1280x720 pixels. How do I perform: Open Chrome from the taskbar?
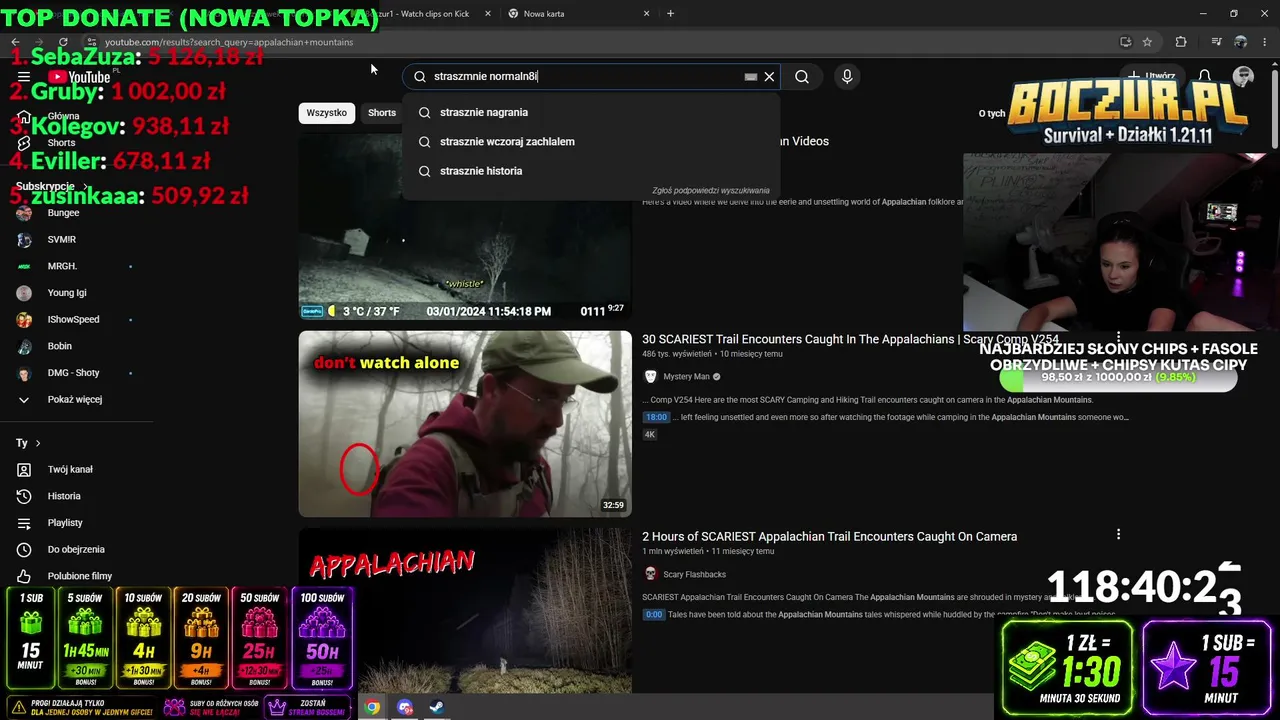coord(372,707)
